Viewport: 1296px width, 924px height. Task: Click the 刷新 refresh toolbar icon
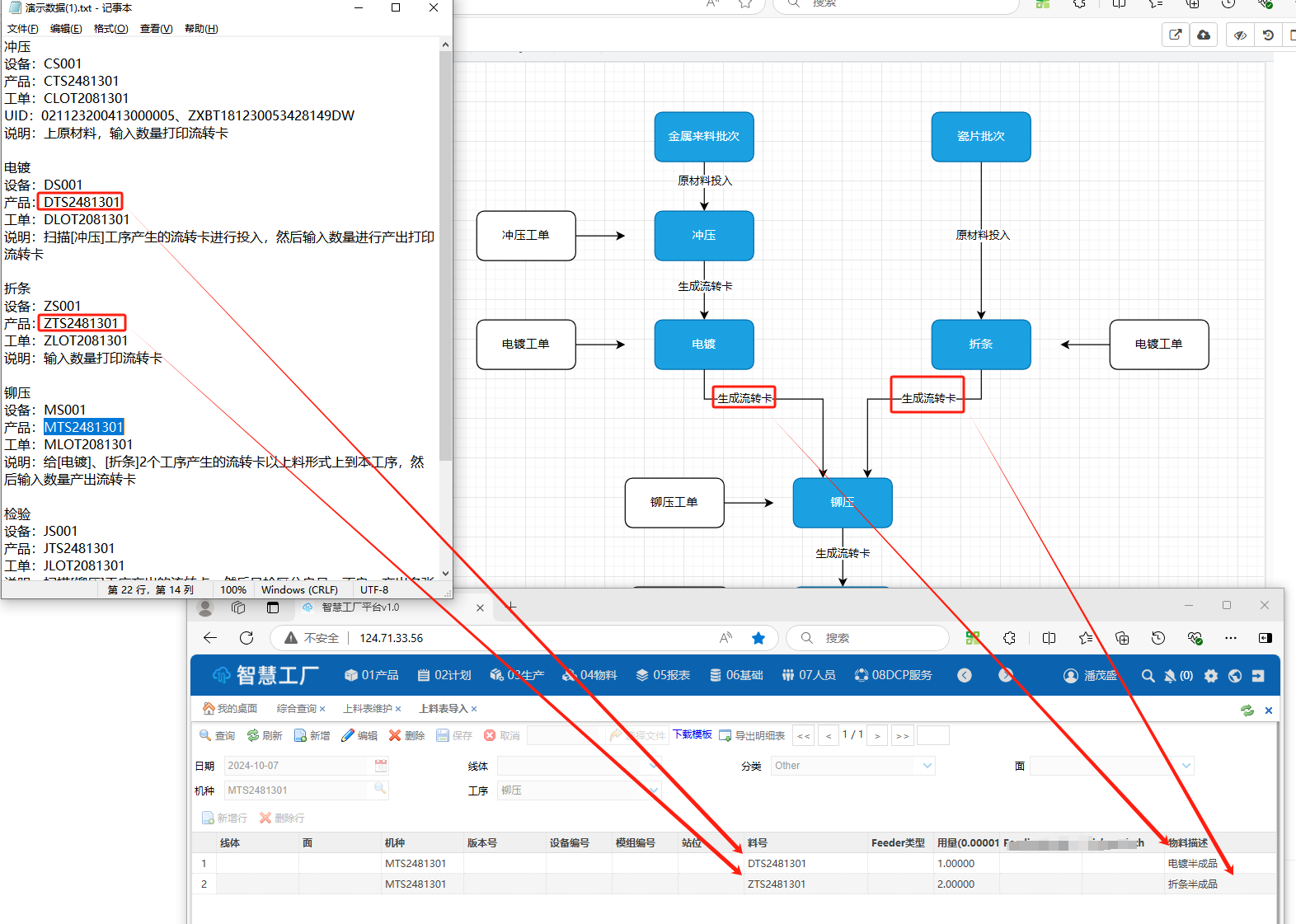254,735
